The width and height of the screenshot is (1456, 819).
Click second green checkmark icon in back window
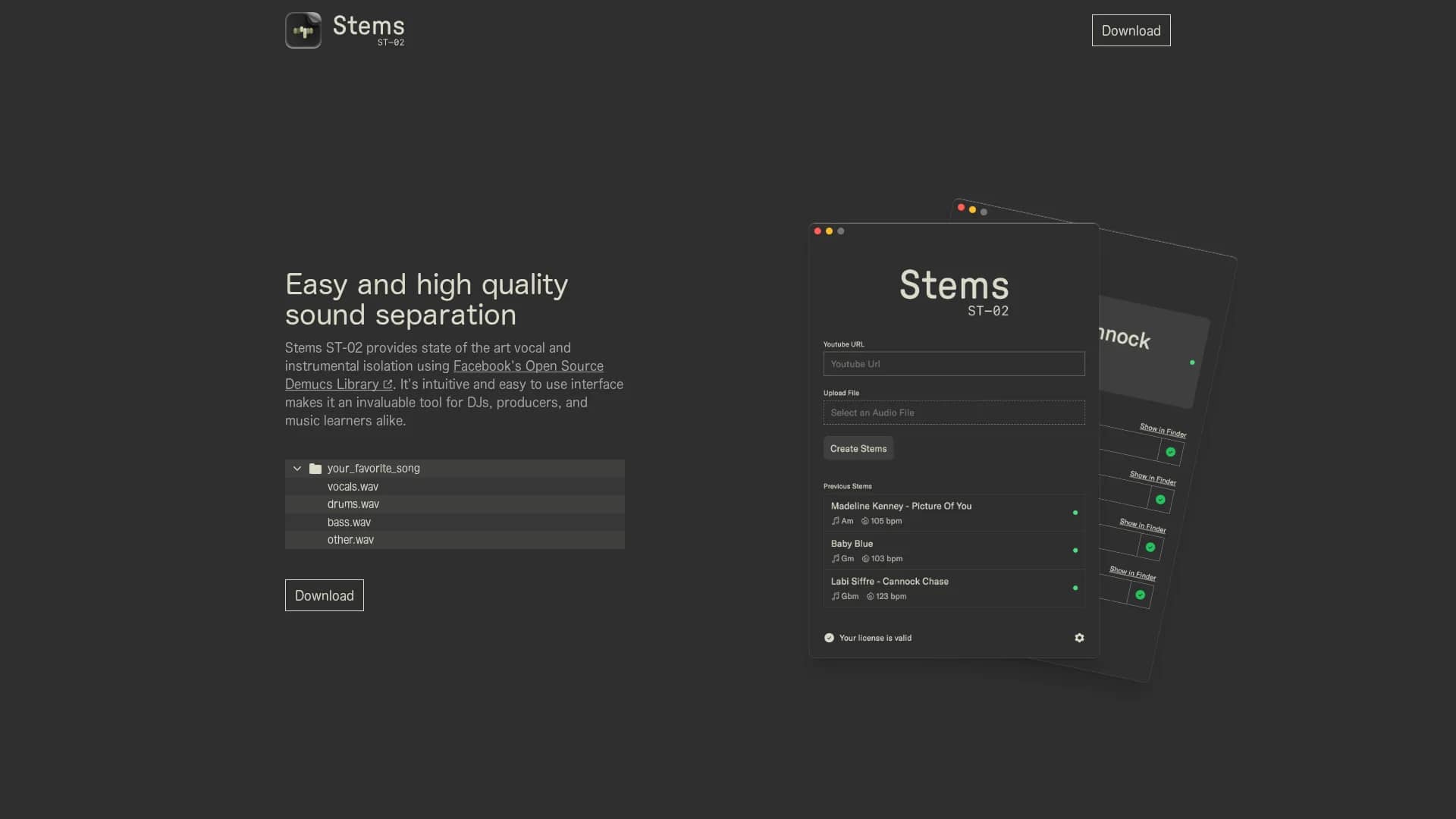point(1160,500)
